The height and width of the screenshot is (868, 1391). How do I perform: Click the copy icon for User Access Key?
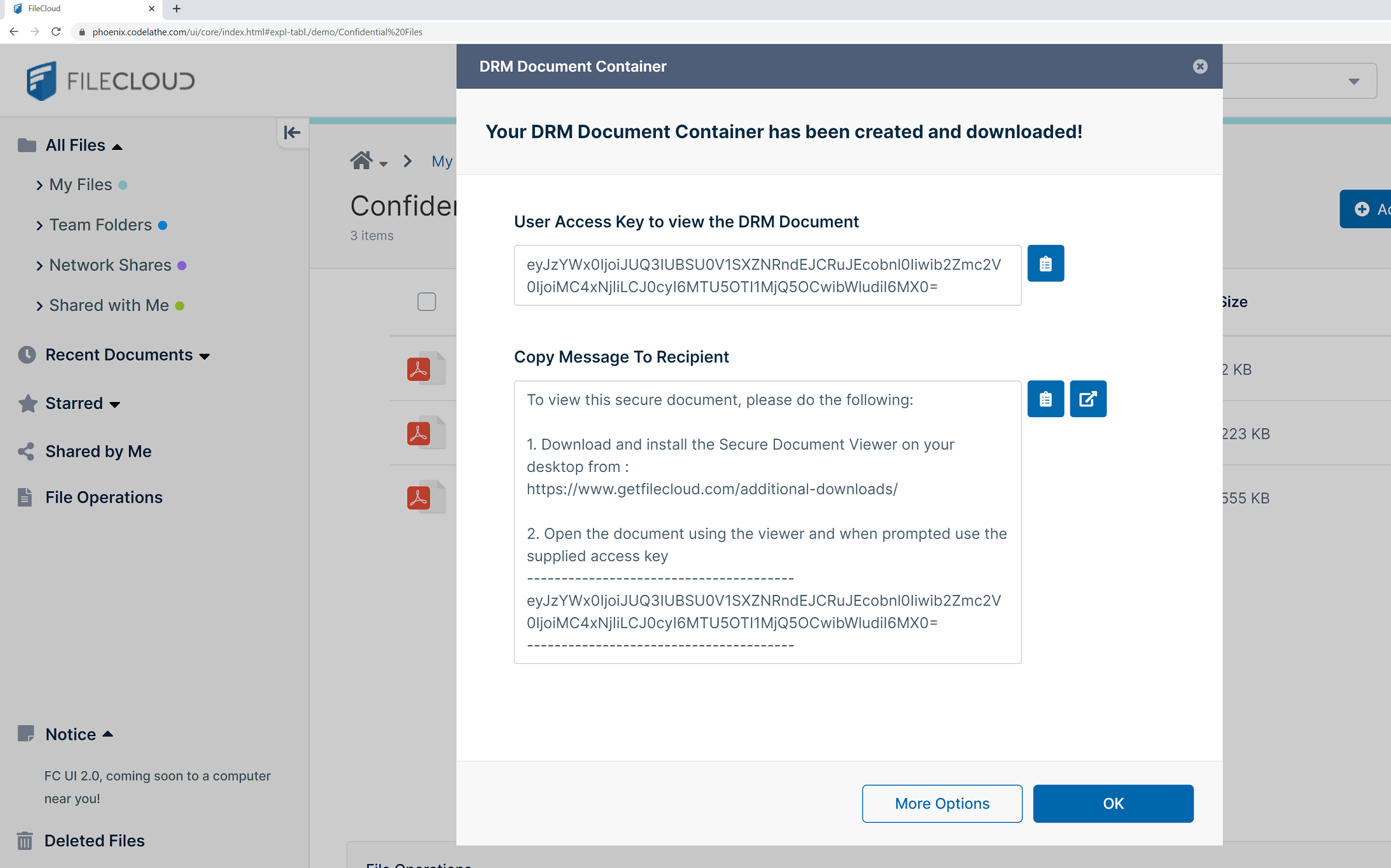tap(1045, 263)
